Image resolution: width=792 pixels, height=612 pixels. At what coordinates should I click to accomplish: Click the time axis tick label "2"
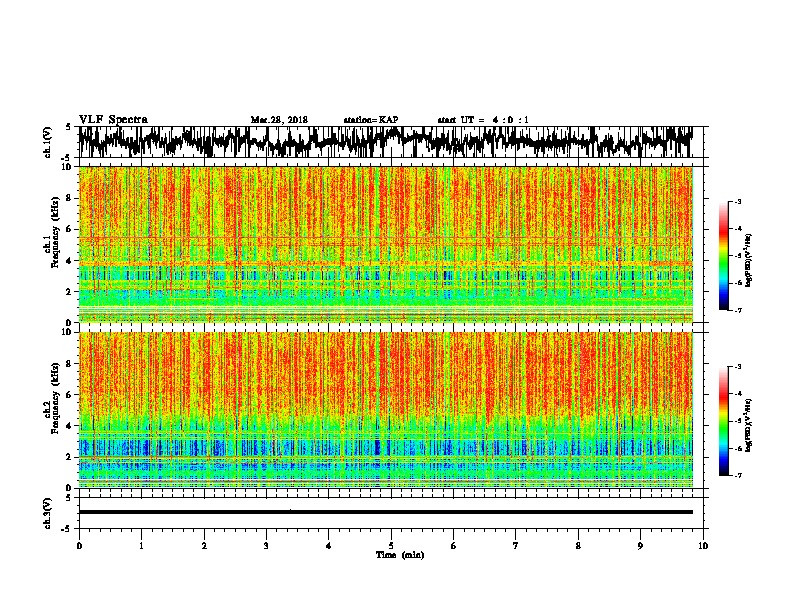click(x=204, y=546)
